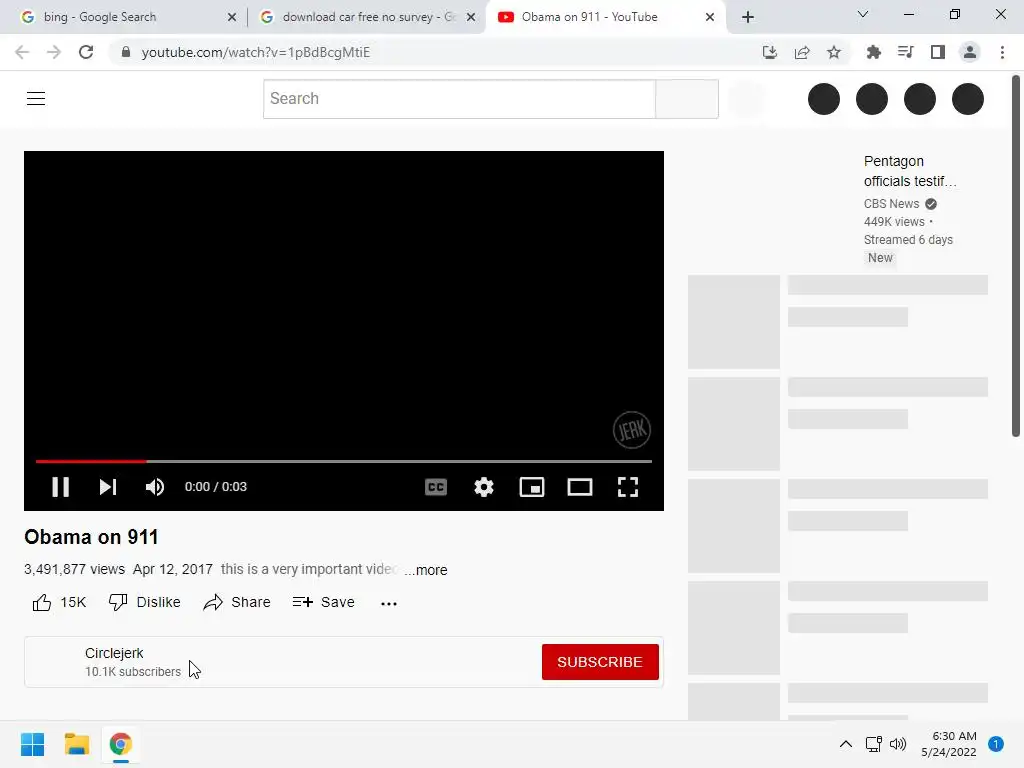Click the search submit button
The image size is (1024, 768).
click(687, 99)
